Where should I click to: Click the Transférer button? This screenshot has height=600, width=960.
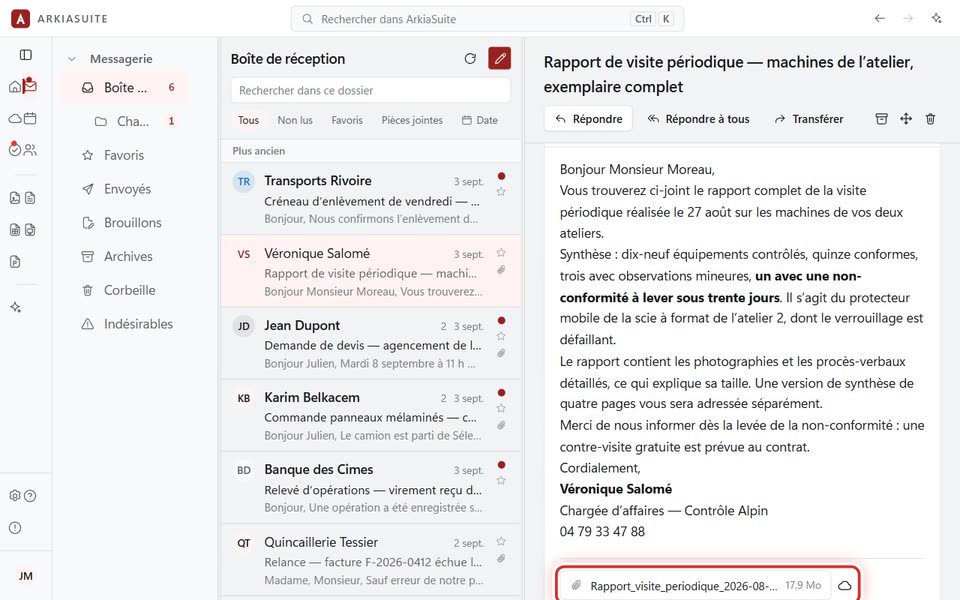809,119
